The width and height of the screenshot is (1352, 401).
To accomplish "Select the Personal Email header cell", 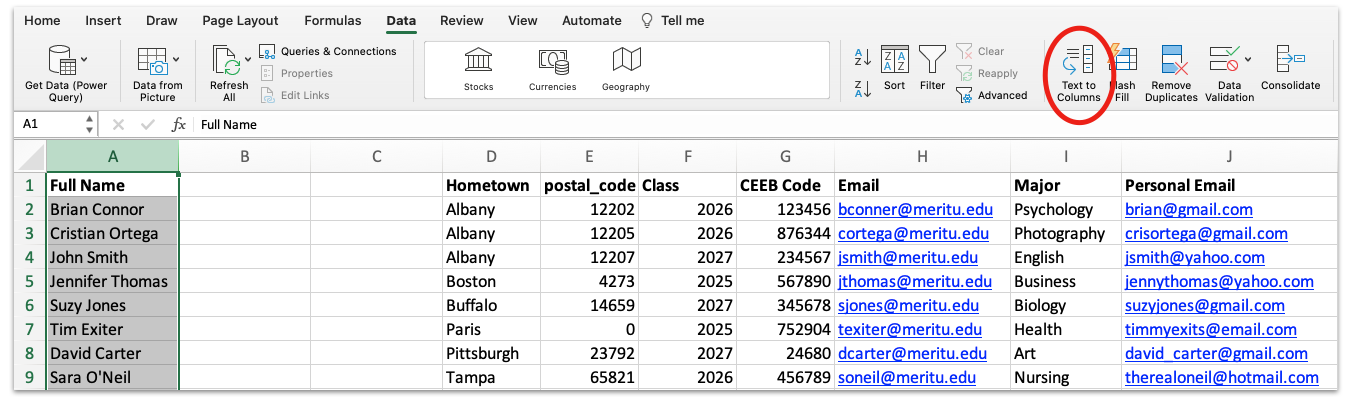I will point(1229,186).
